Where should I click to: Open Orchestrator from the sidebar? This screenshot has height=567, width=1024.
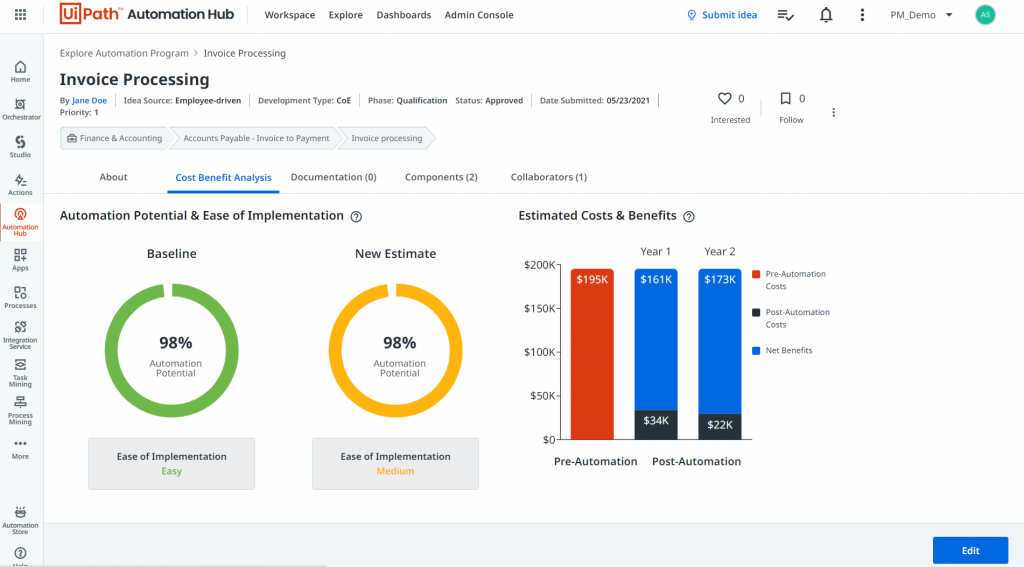tap(21, 109)
